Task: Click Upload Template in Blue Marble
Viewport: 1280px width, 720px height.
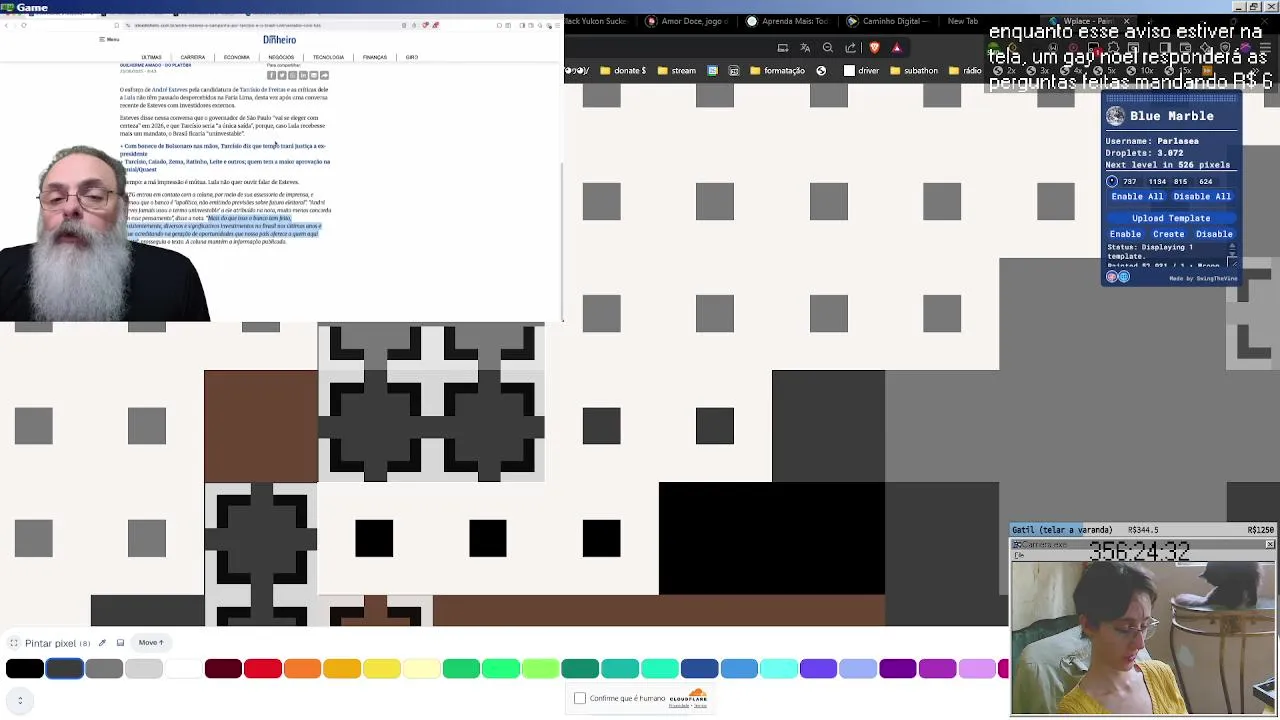Action: point(1171,218)
